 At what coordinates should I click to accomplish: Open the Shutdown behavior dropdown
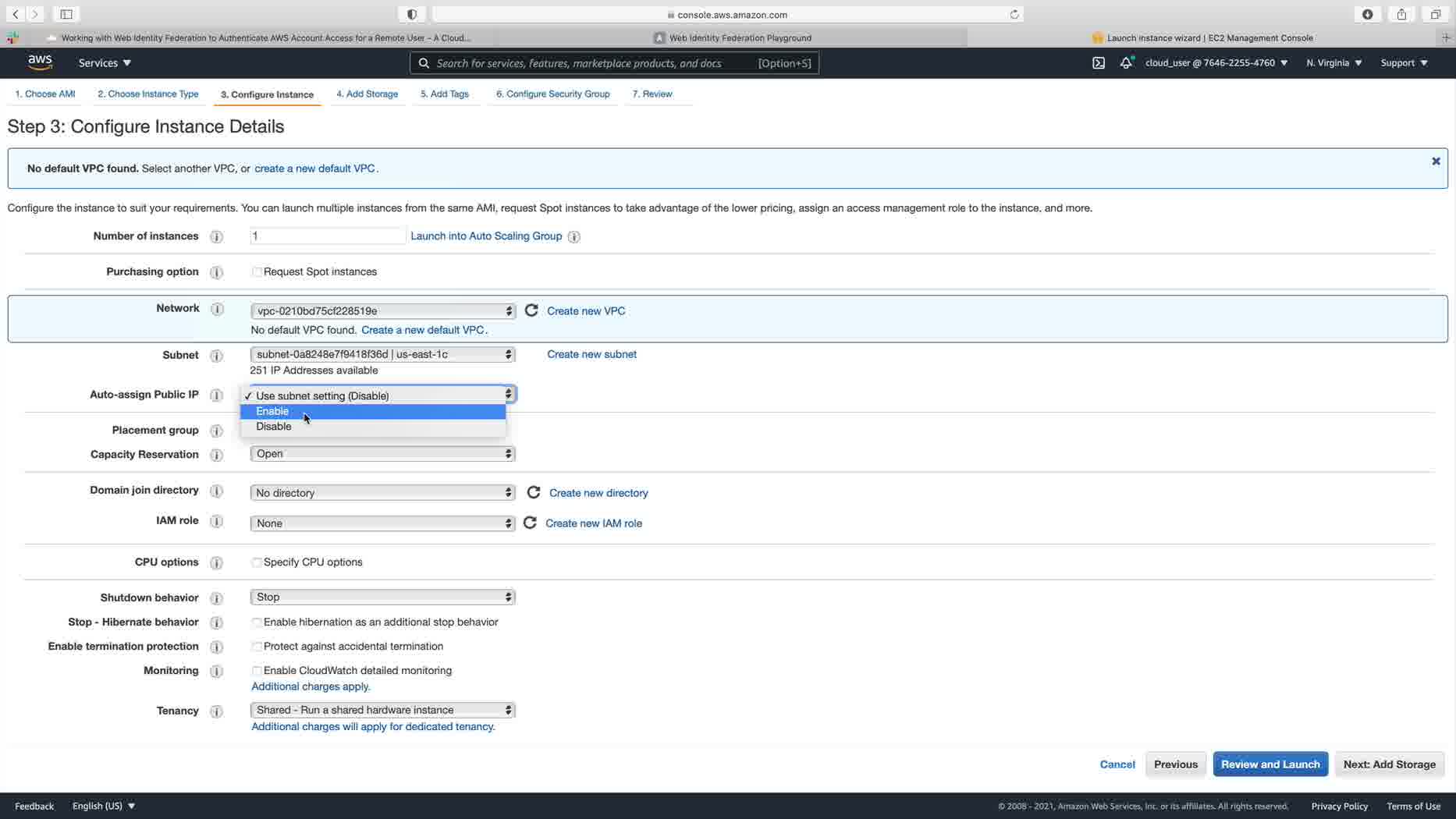click(x=382, y=597)
